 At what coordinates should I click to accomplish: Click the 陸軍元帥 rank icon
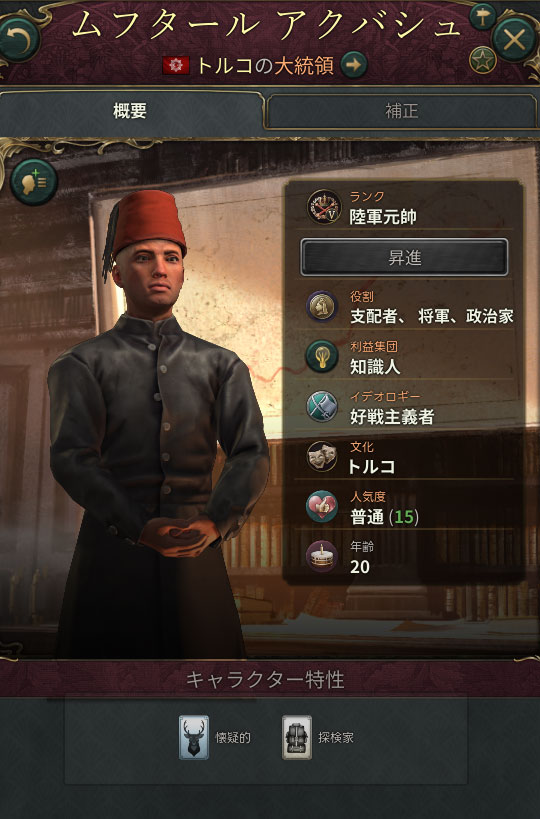point(324,207)
